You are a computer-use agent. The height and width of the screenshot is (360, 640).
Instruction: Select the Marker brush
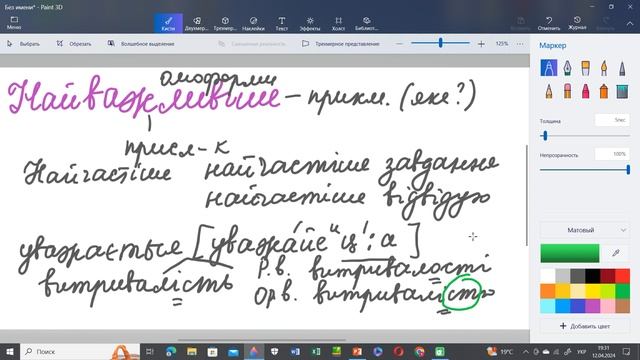[549, 68]
